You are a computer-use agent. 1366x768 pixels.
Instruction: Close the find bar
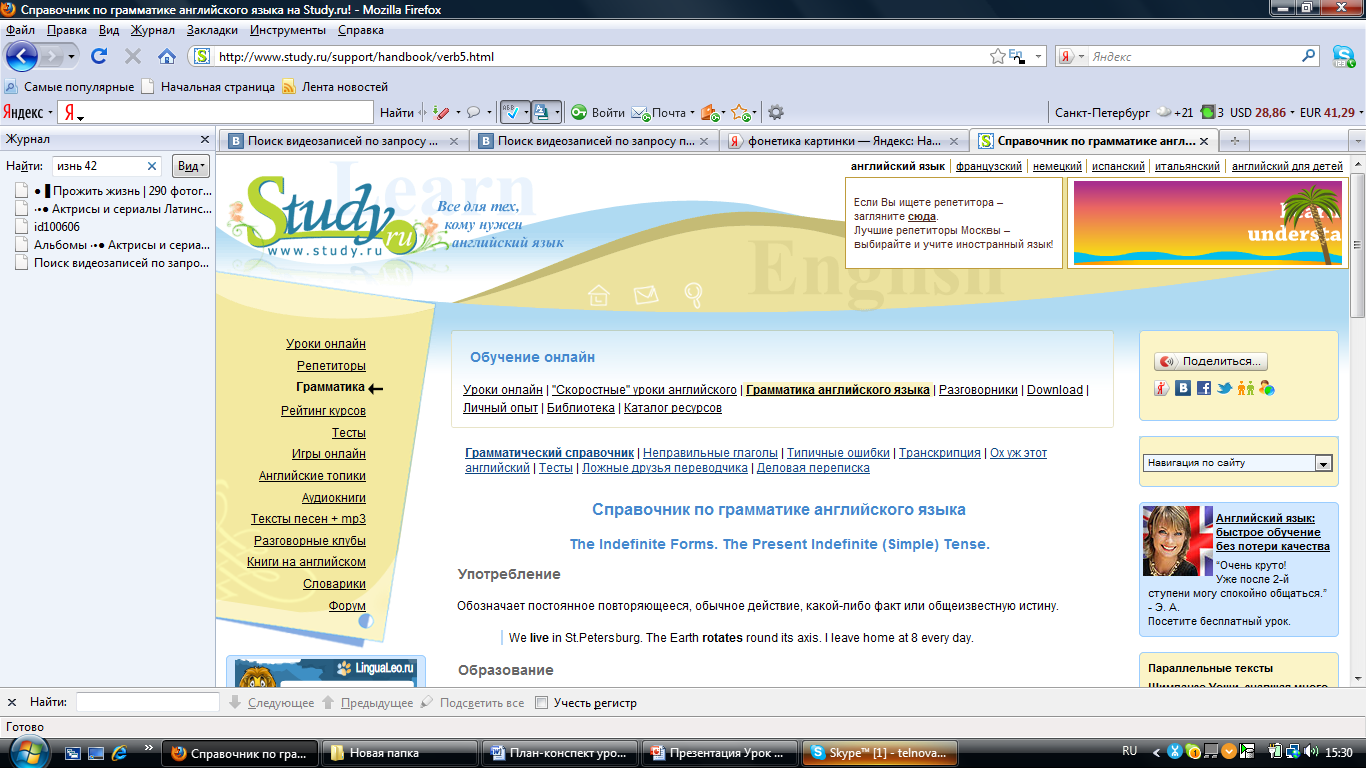click(x=12, y=703)
